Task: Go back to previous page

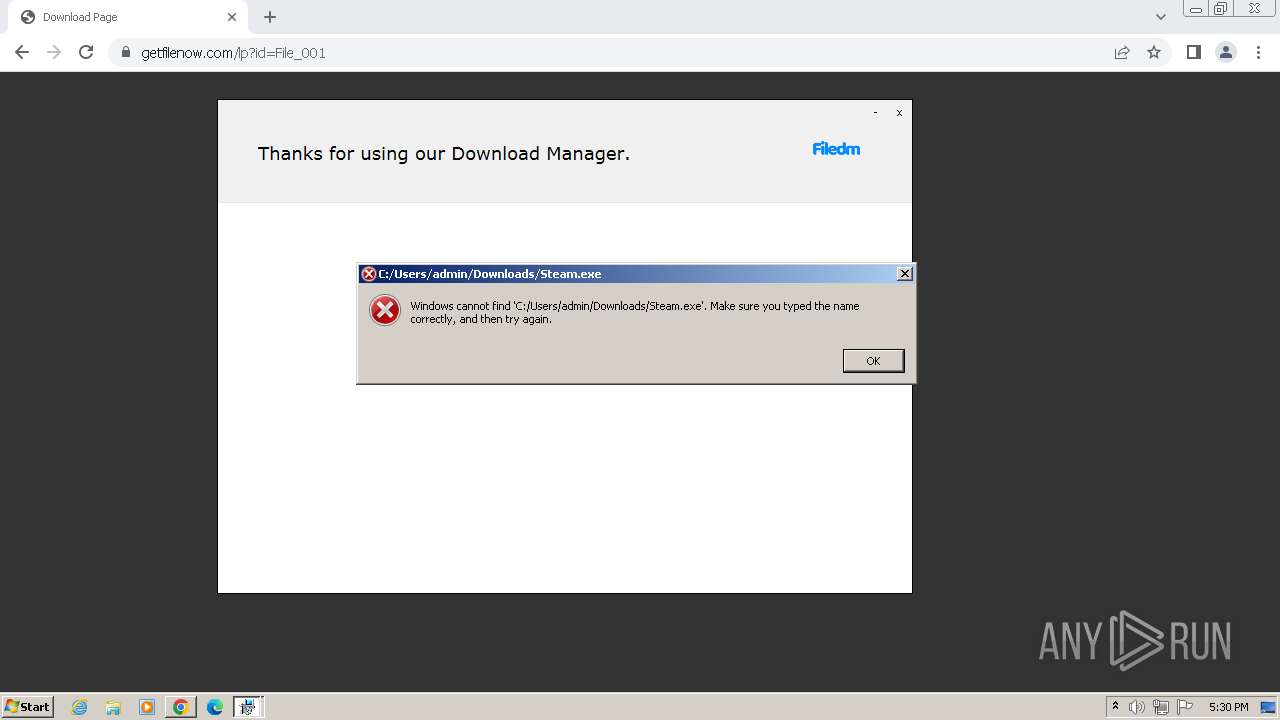Action: point(22,52)
